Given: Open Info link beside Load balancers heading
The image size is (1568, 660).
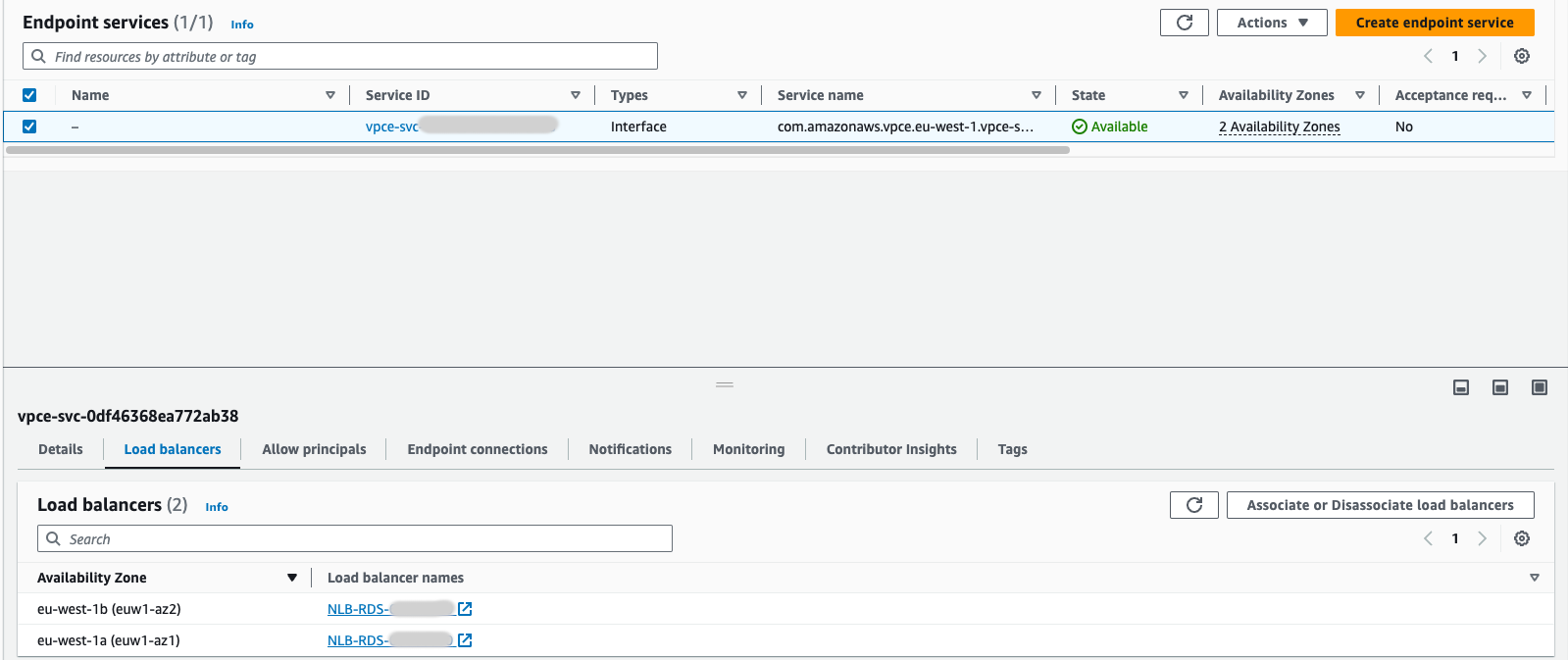Looking at the screenshot, I should 217,507.
